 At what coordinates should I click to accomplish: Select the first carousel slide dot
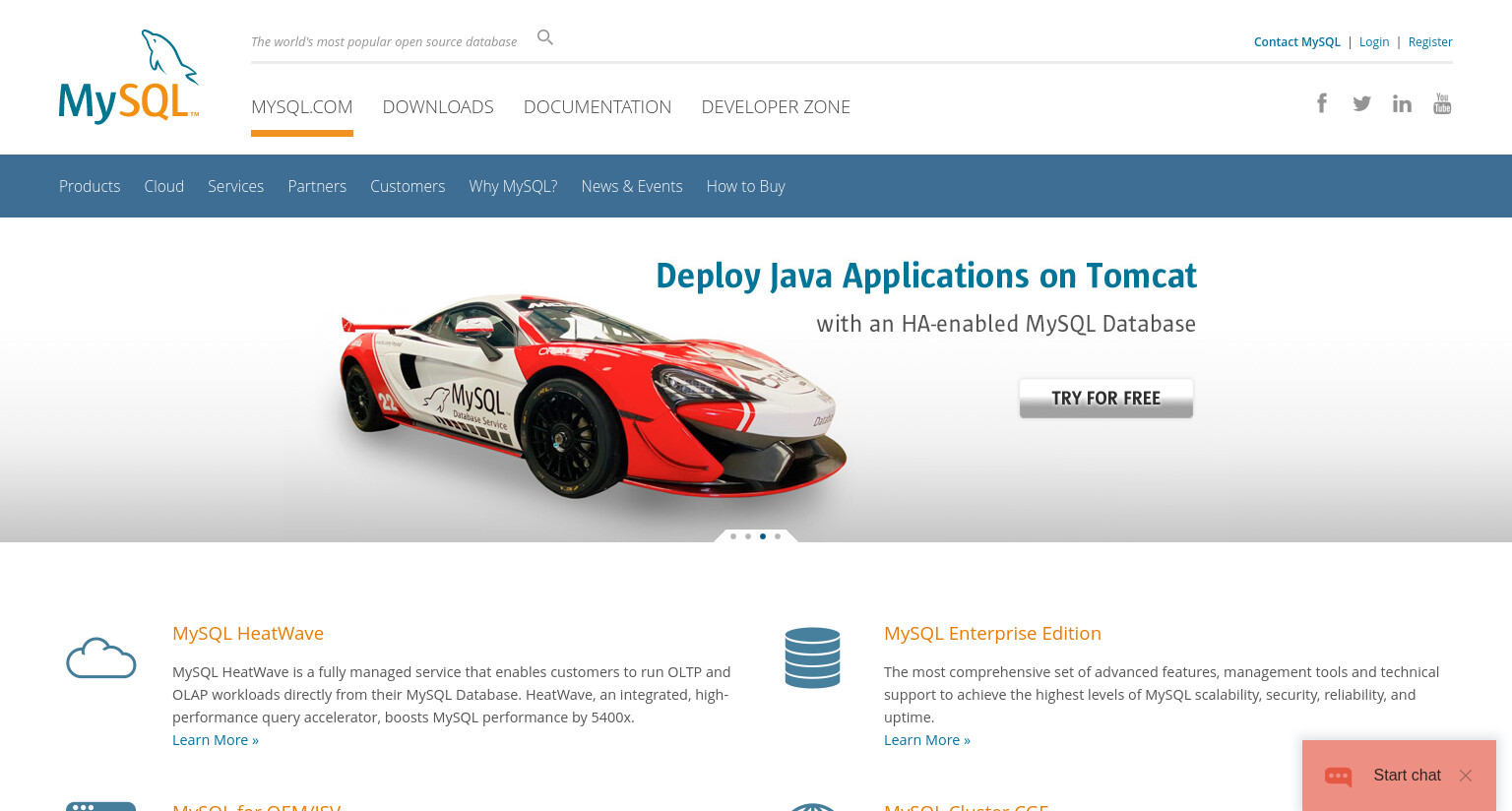tap(733, 536)
